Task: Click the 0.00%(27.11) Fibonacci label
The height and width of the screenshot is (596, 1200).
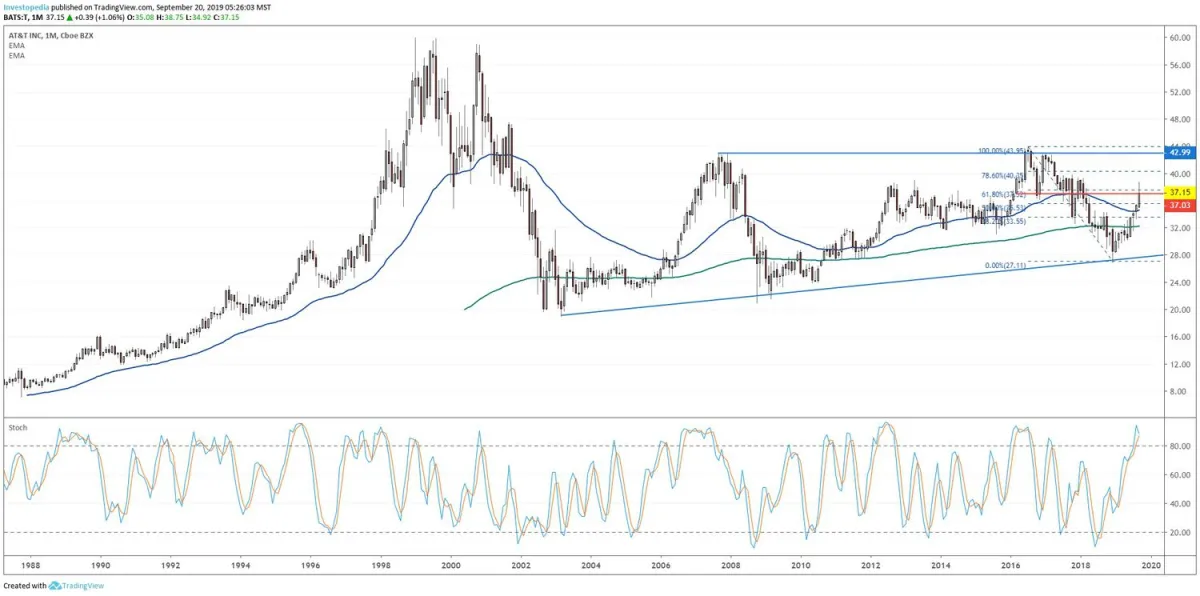Action: click(x=1008, y=265)
